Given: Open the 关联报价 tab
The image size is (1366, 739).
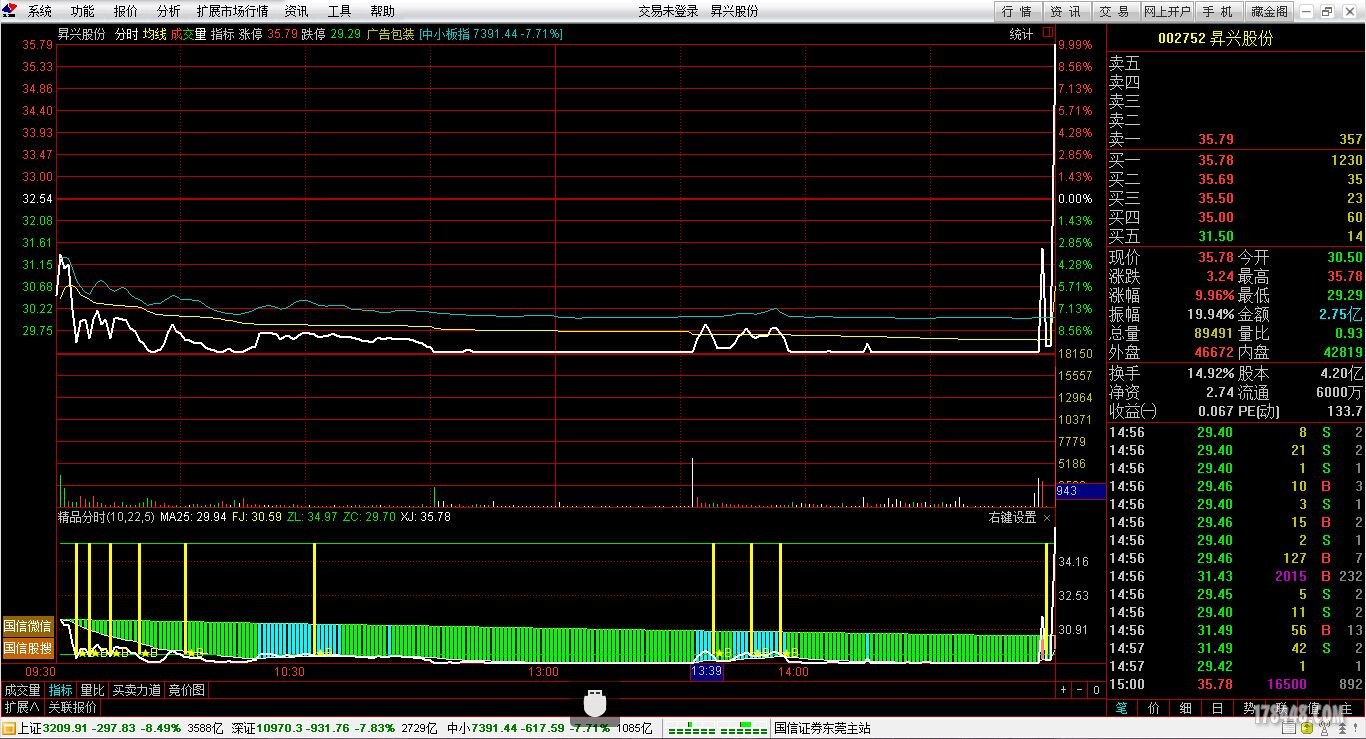Looking at the screenshot, I should point(73,707).
